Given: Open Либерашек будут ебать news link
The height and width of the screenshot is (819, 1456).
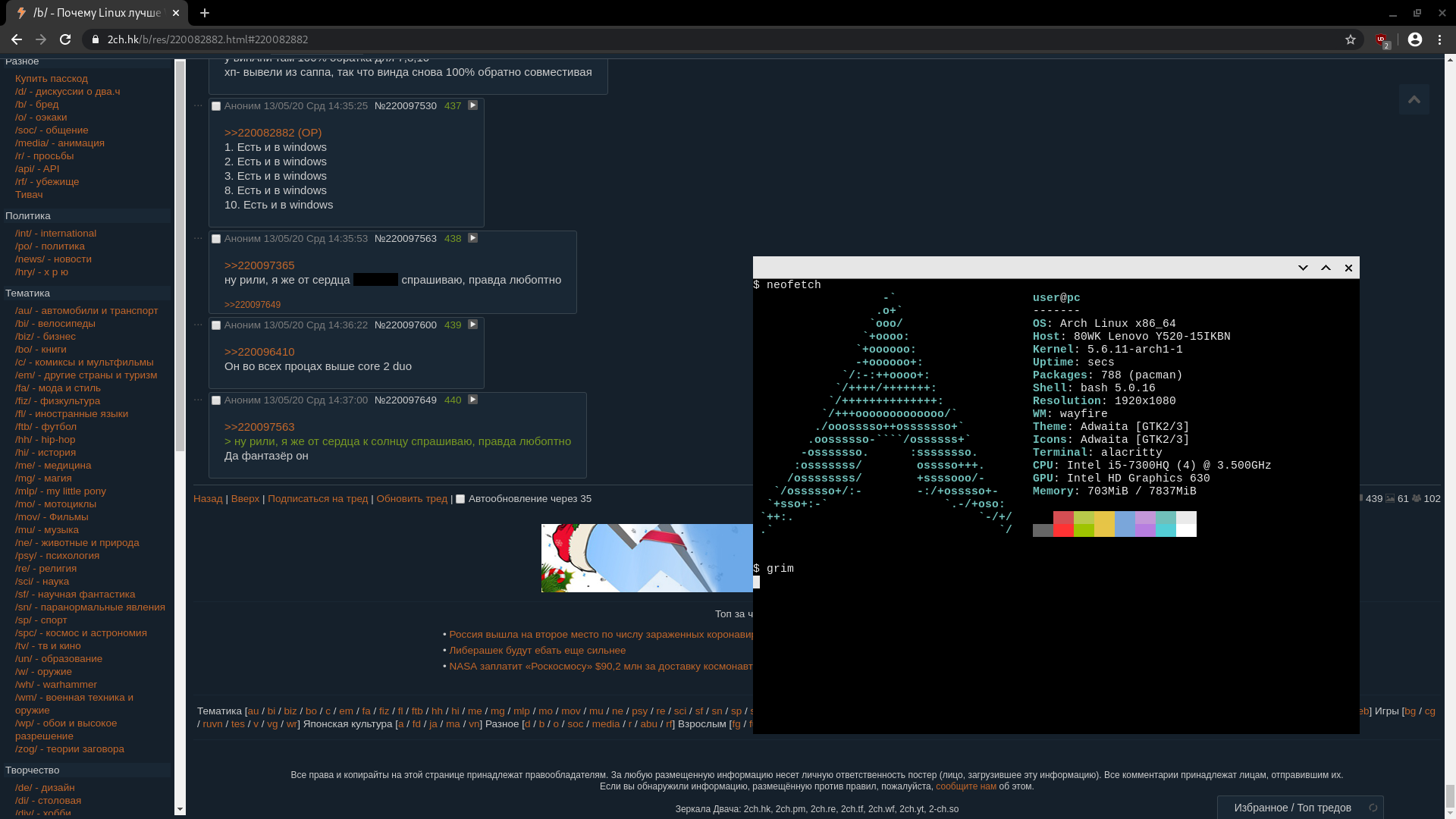Looking at the screenshot, I should tap(537, 651).
